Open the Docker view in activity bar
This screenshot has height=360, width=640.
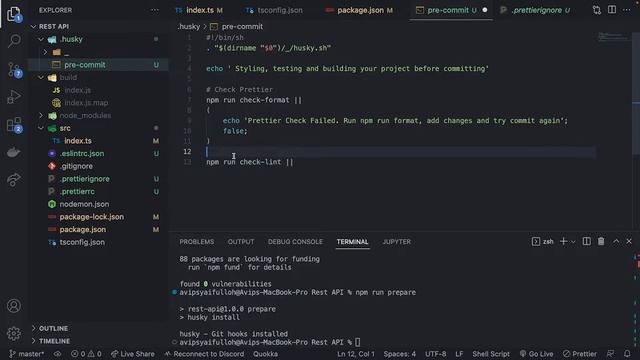click(14, 152)
